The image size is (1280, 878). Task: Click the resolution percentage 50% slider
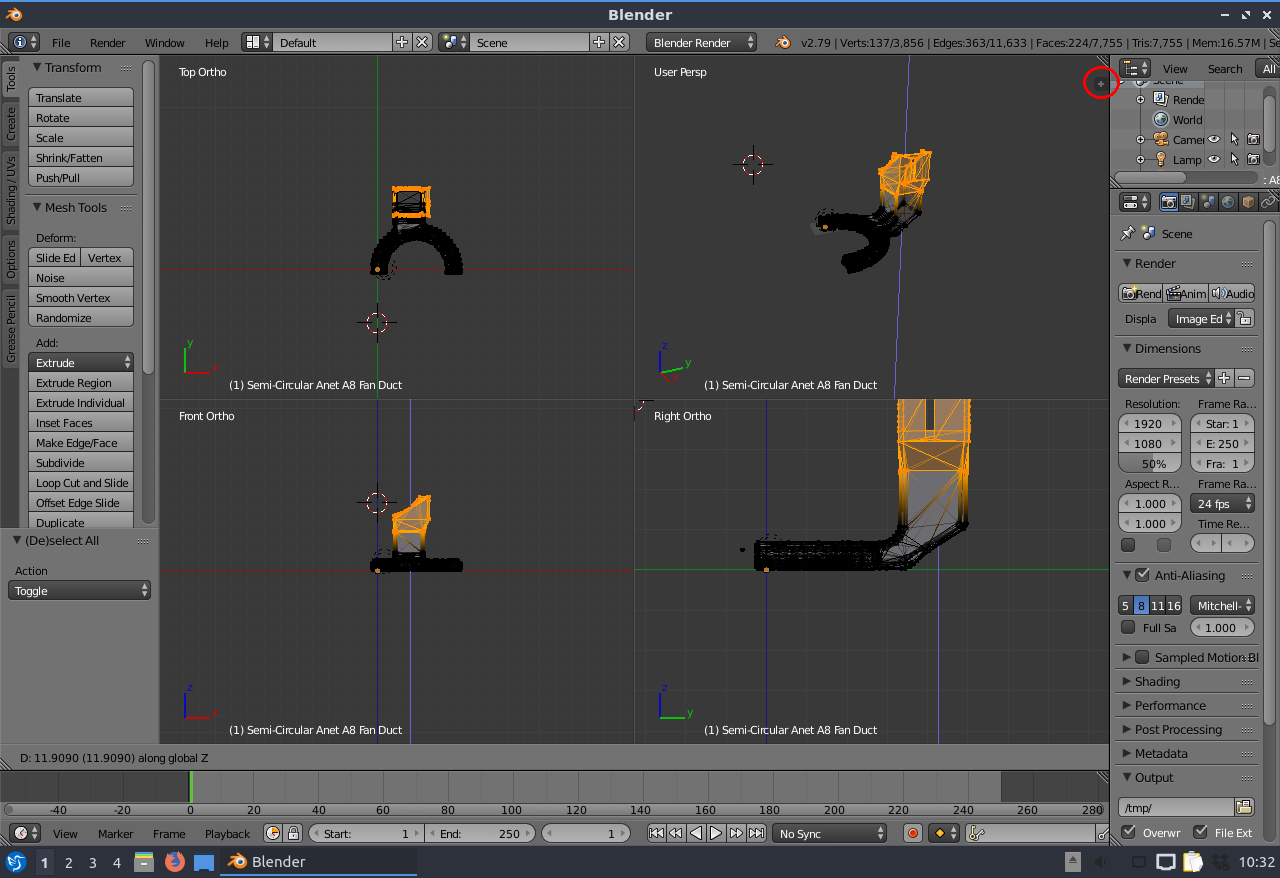pos(1153,464)
